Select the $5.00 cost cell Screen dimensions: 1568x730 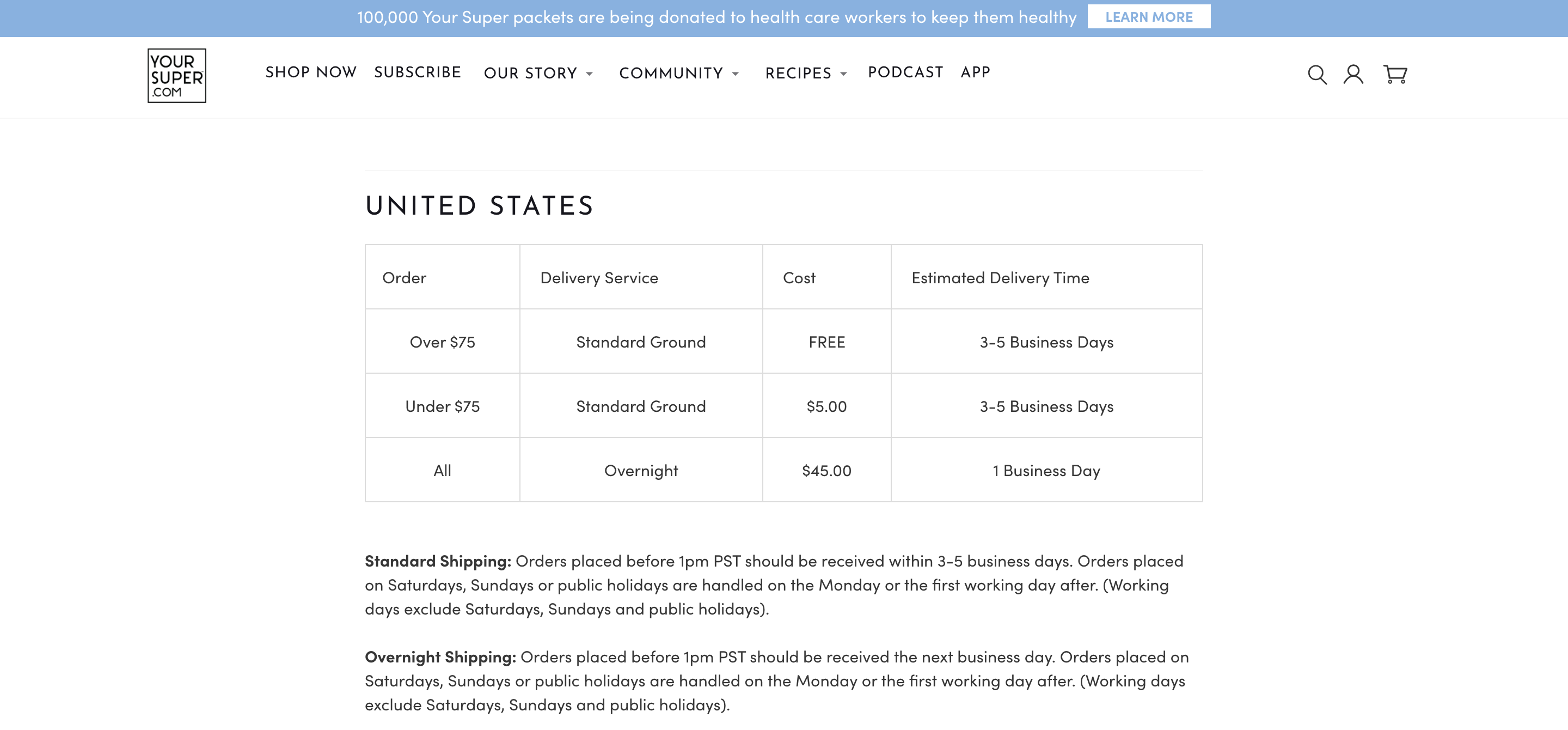pyautogui.click(x=826, y=406)
